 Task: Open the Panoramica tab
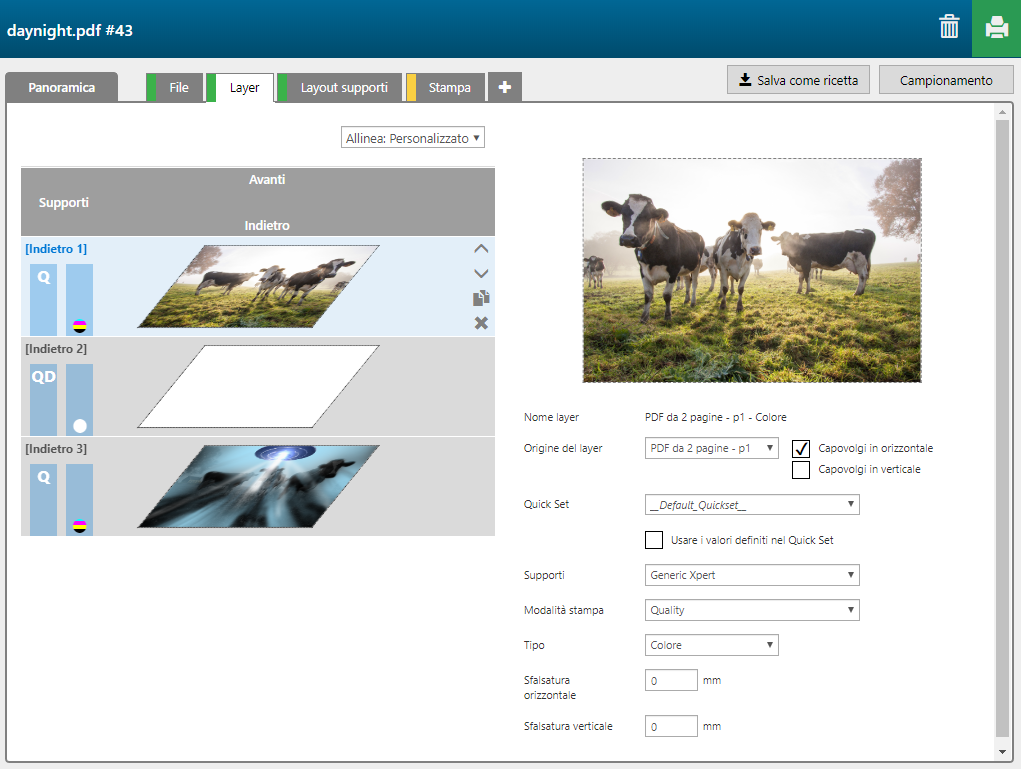coord(62,88)
